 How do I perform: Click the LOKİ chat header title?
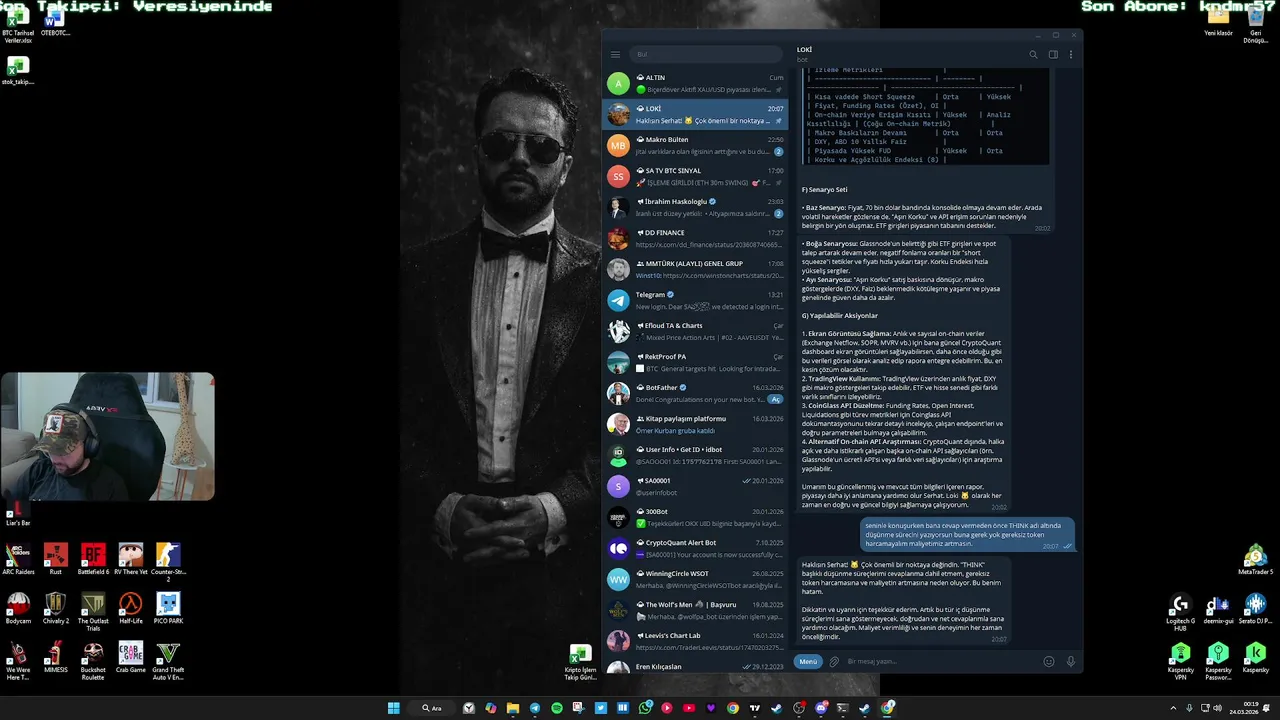[x=804, y=49]
